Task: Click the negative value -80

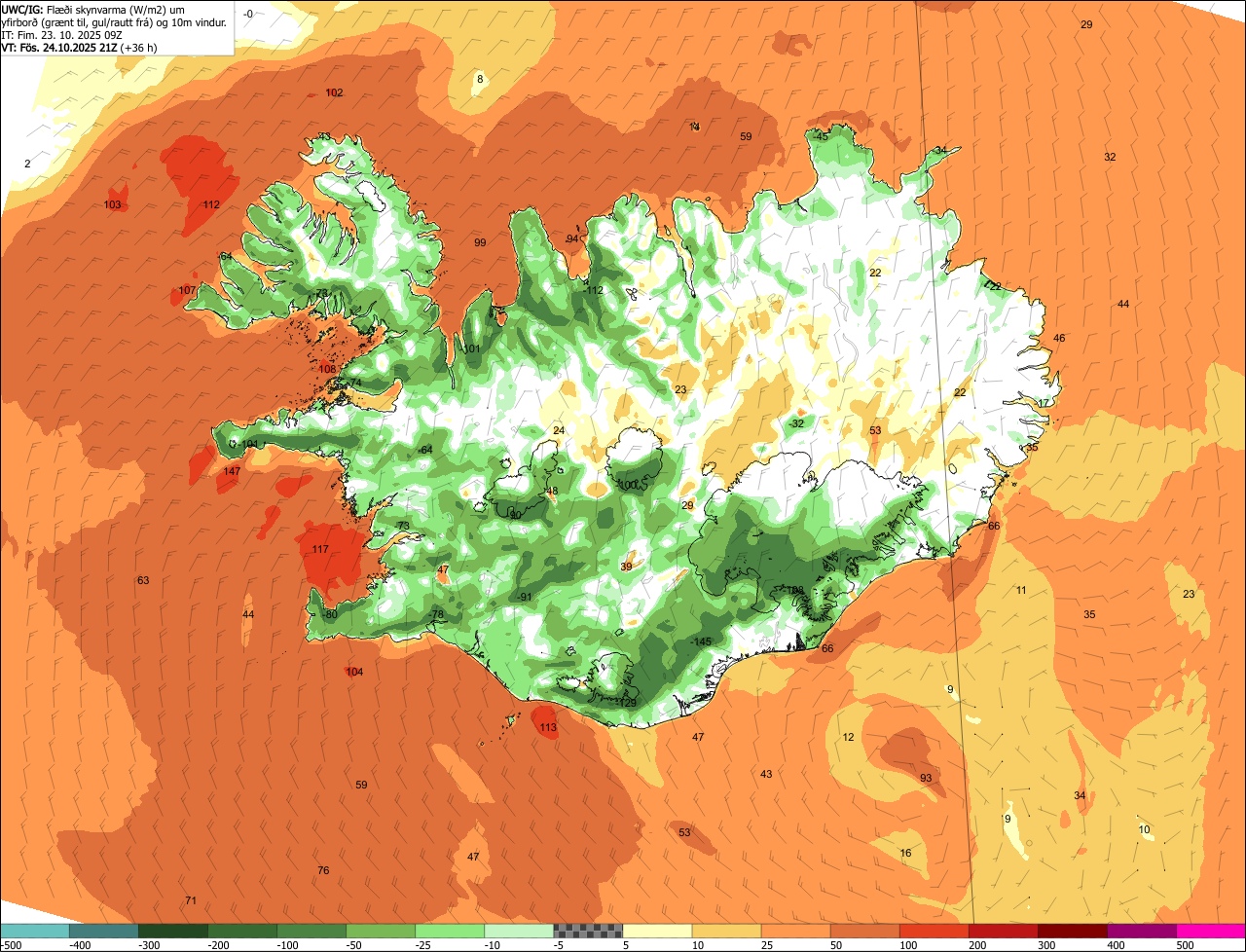Action: pyautogui.click(x=329, y=614)
